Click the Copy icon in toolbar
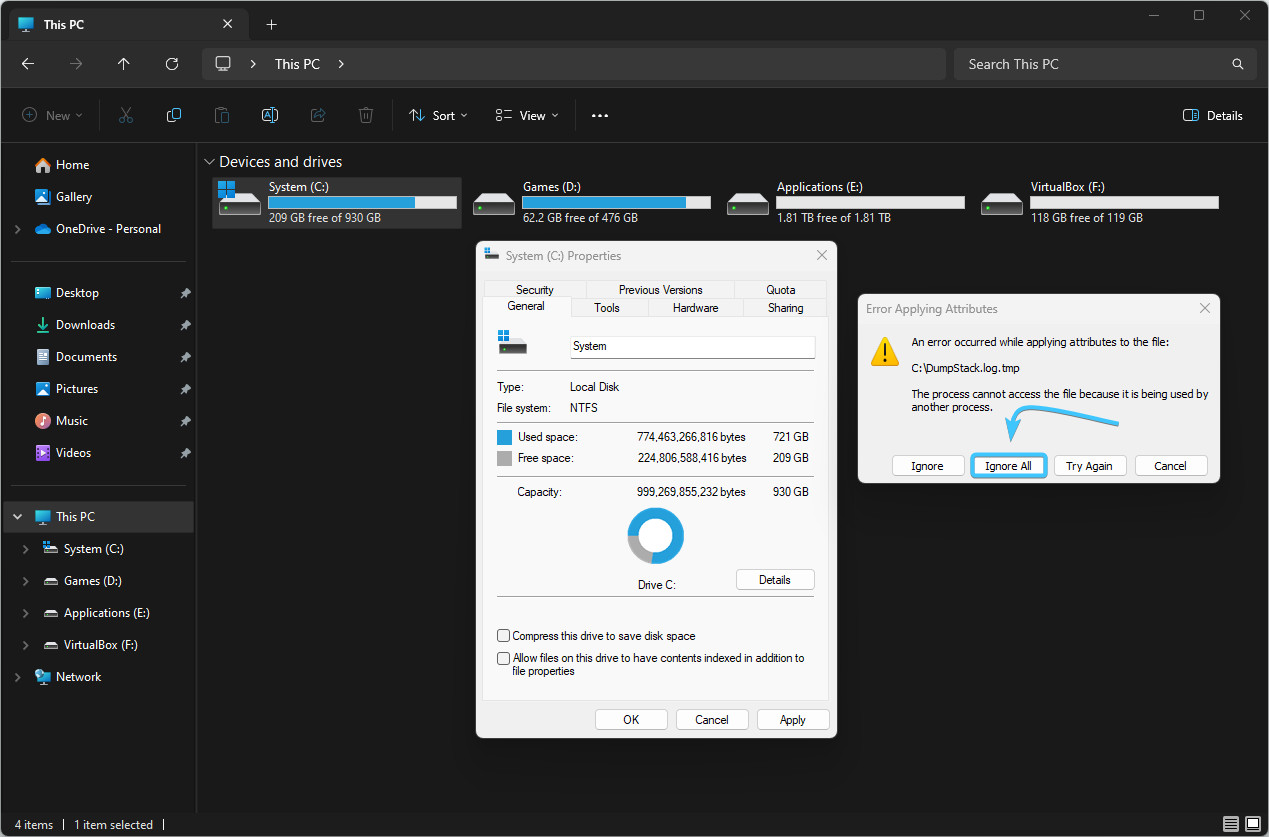The width and height of the screenshot is (1269, 837). click(x=174, y=116)
